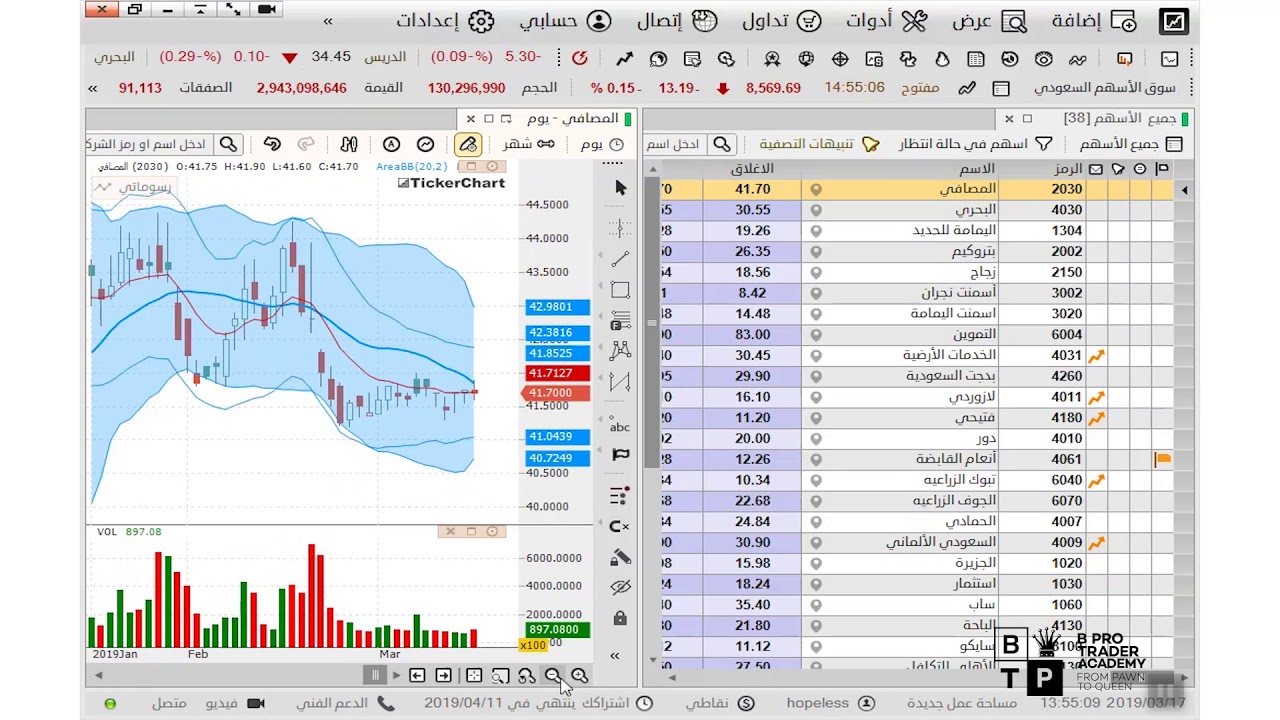Screen dimensions: 1280x720
Task: Click the watchlist search magnifier button
Action: 722,144
